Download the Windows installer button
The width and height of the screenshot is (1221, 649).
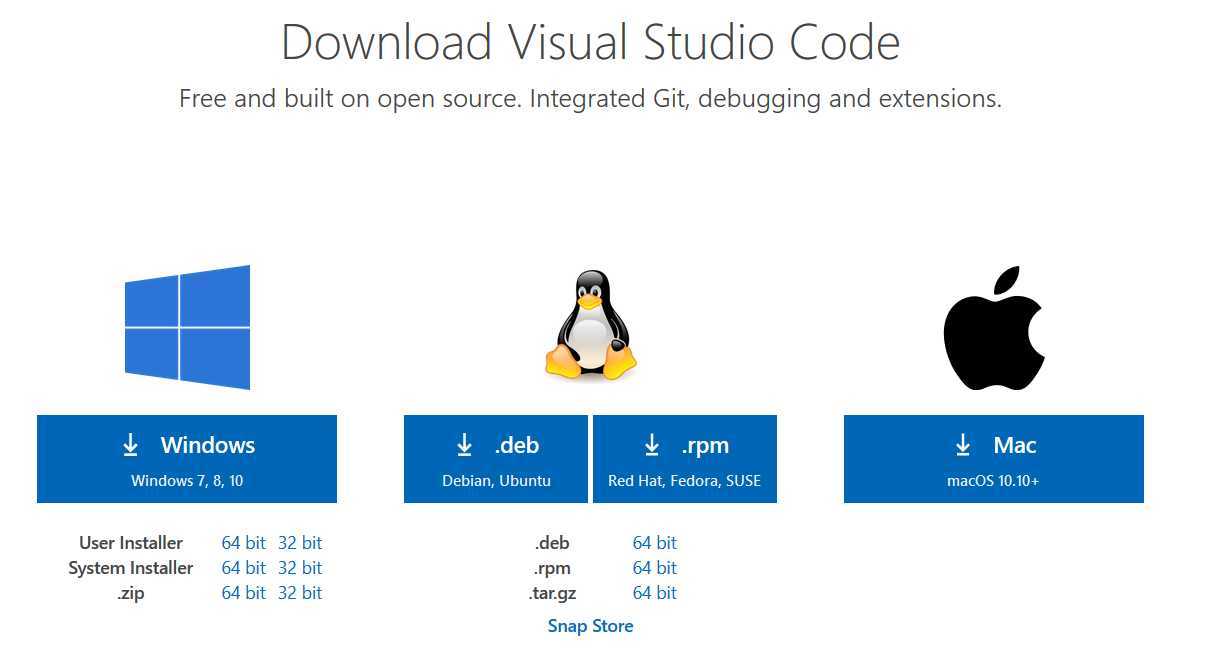point(187,459)
